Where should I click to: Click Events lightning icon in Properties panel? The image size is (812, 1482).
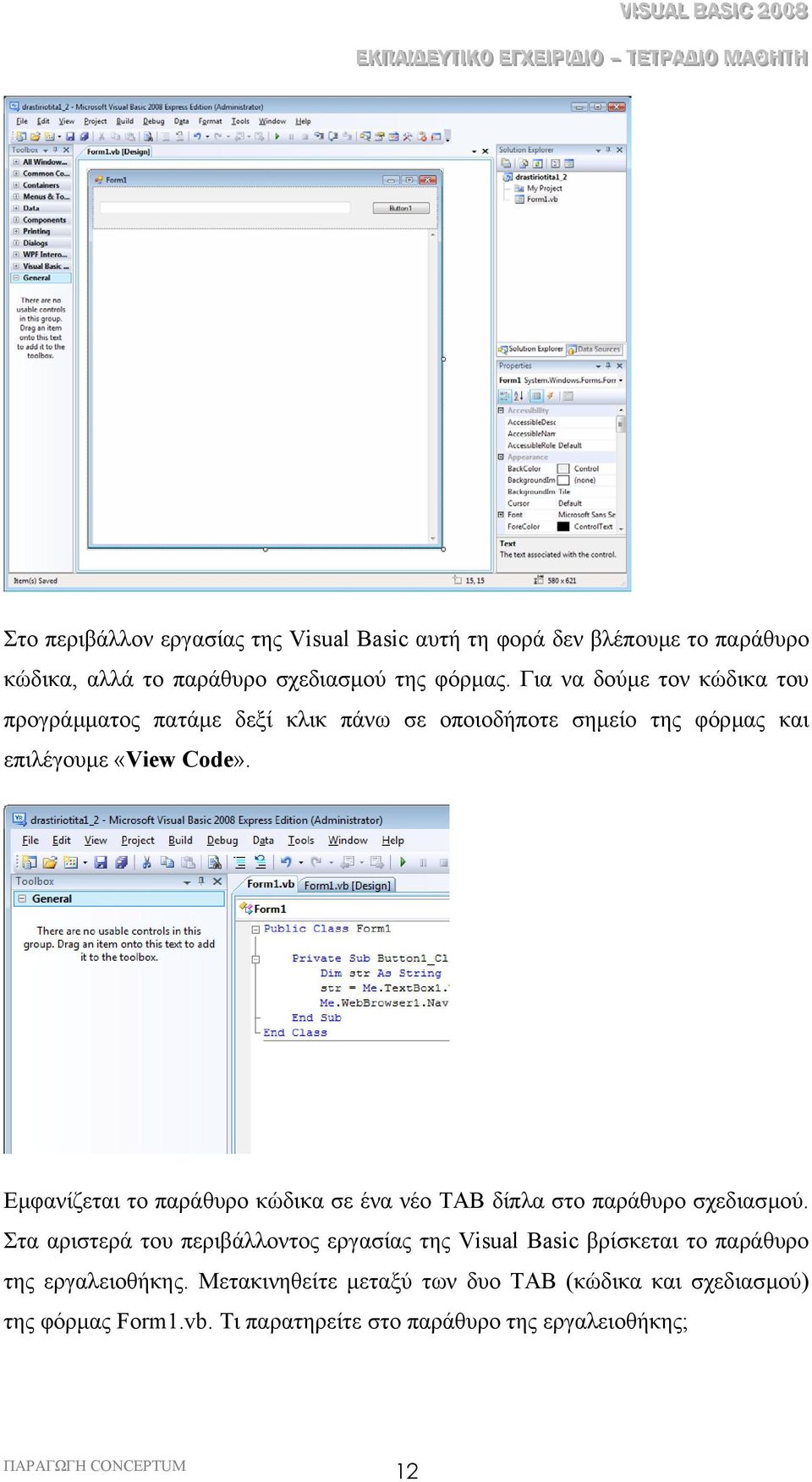[551, 396]
